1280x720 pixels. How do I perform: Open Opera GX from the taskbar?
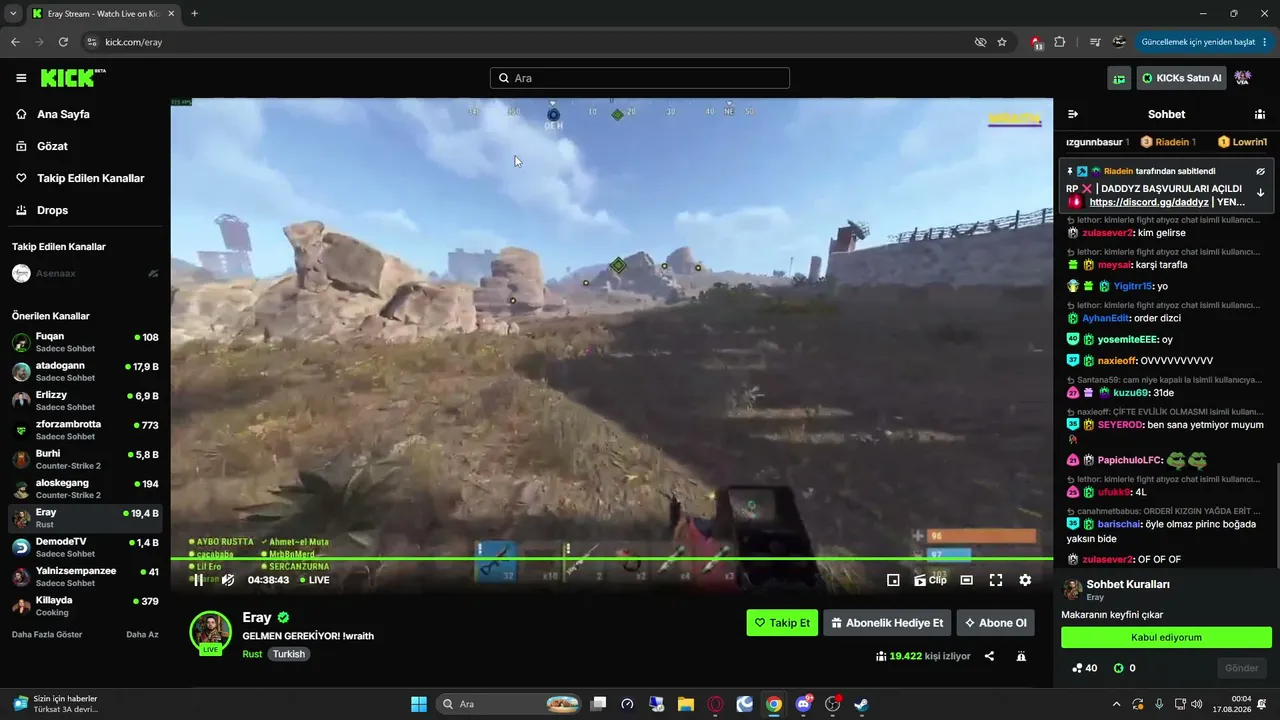tap(715, 704)
